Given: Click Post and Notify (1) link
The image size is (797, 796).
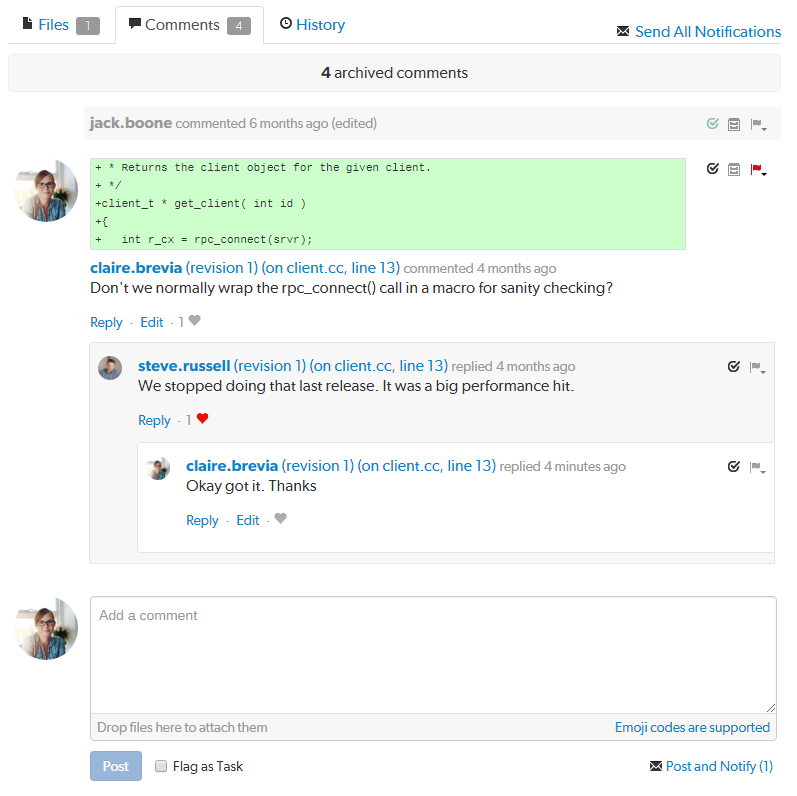Looking at the screenshot, I should click(x=719, y=766).
